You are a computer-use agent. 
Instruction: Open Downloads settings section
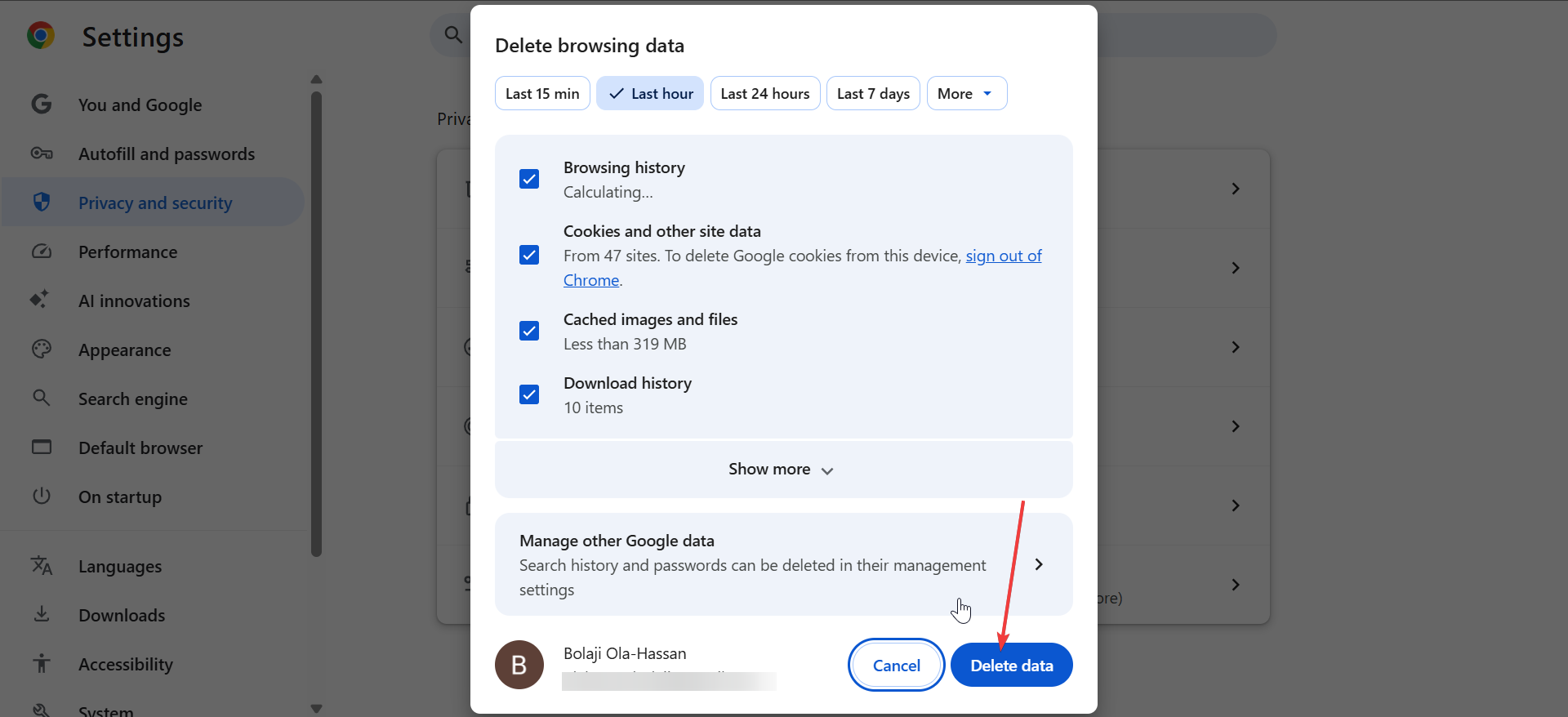click(153, 615)
